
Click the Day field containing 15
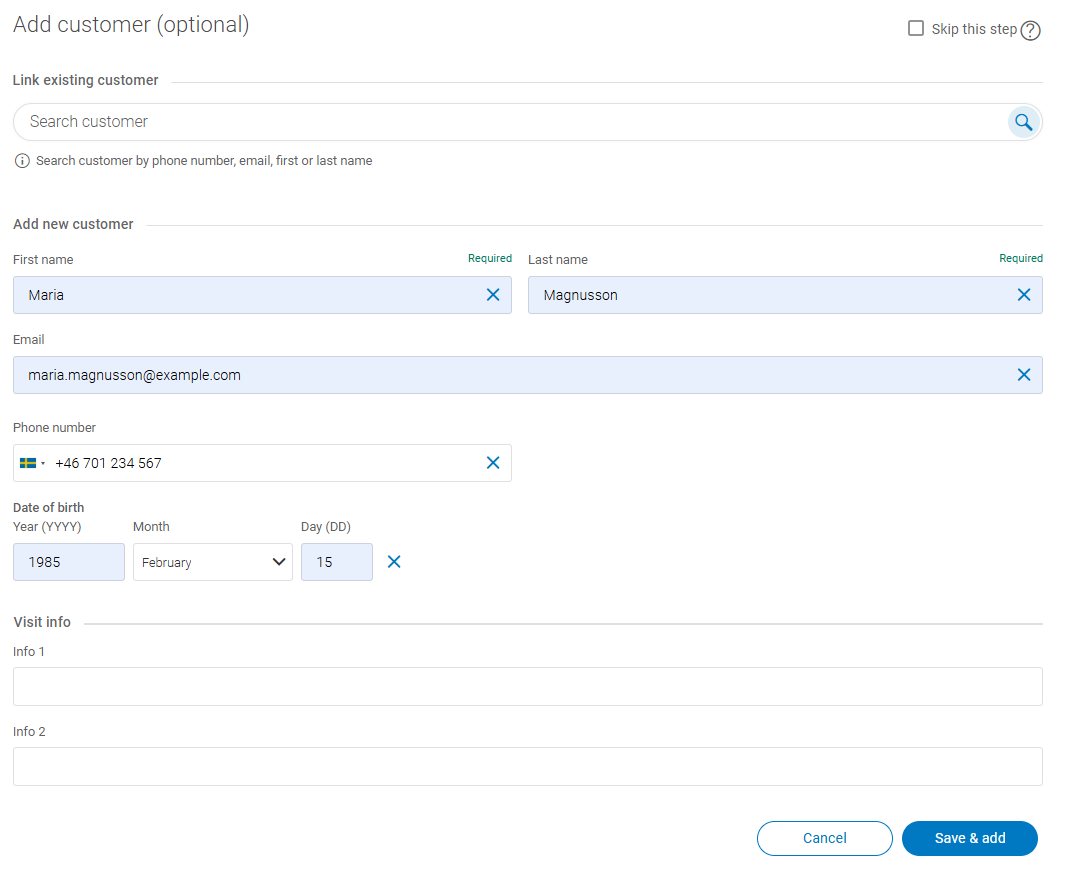336,562
